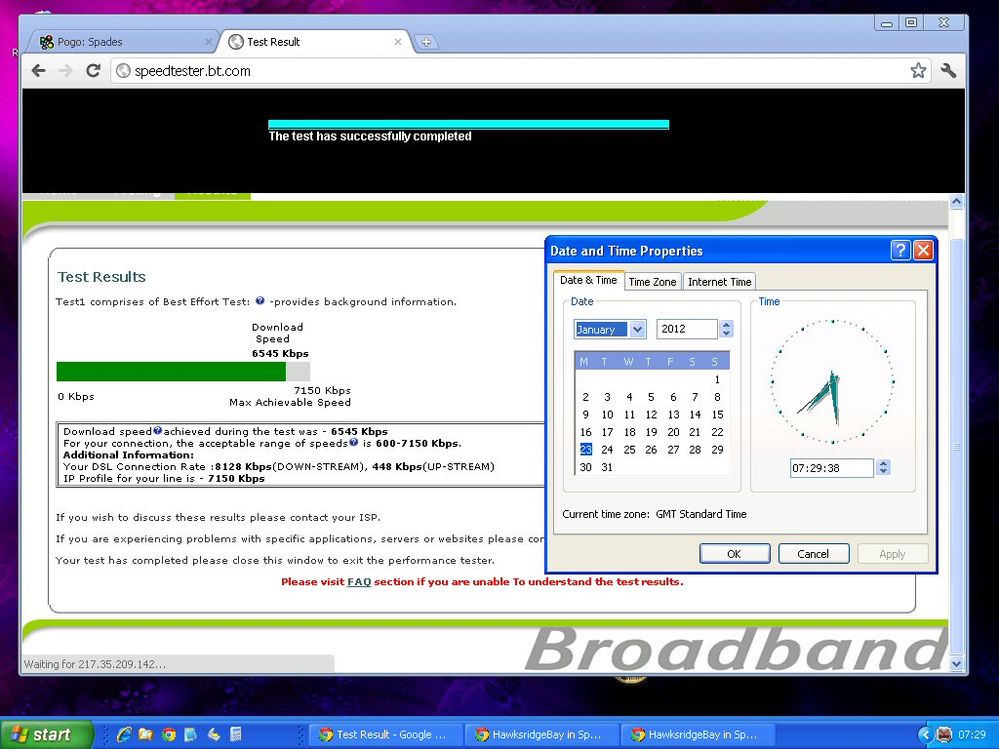Select the Date & Time tab
The width and height of the screenshot is (999, 749).
coord(588,280)
